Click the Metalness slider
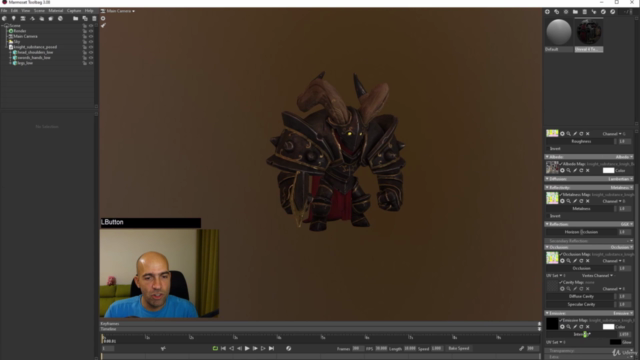Viewport: 640px width, 360px height. click(x=581, y=209)
